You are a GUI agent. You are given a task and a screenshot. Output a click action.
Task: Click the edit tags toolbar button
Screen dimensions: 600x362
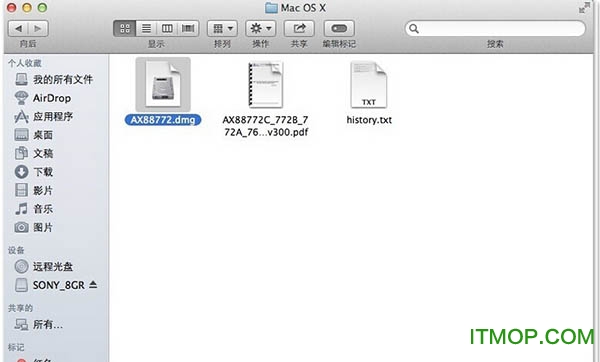pos(339,28)
